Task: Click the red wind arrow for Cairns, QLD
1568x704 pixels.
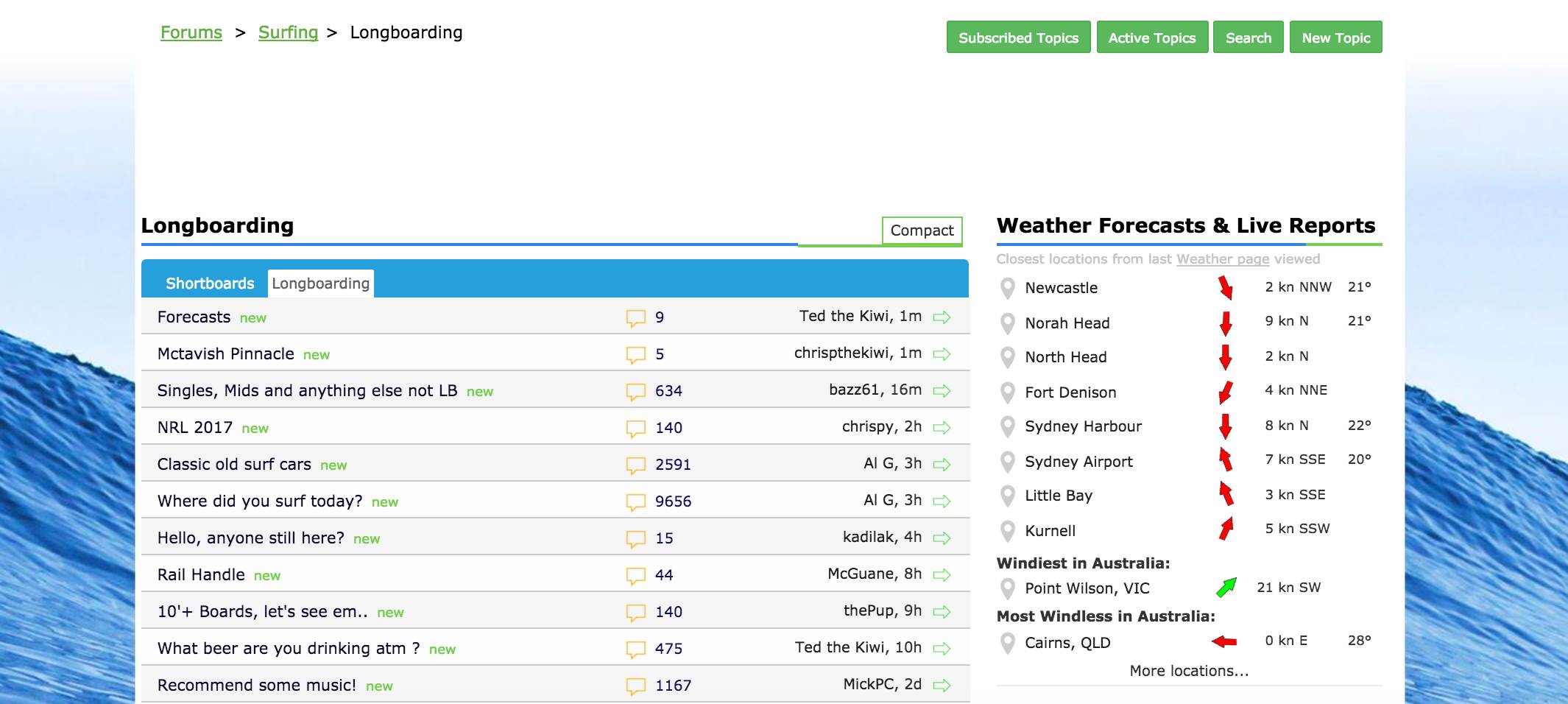Action: (x=1224, y=641)
